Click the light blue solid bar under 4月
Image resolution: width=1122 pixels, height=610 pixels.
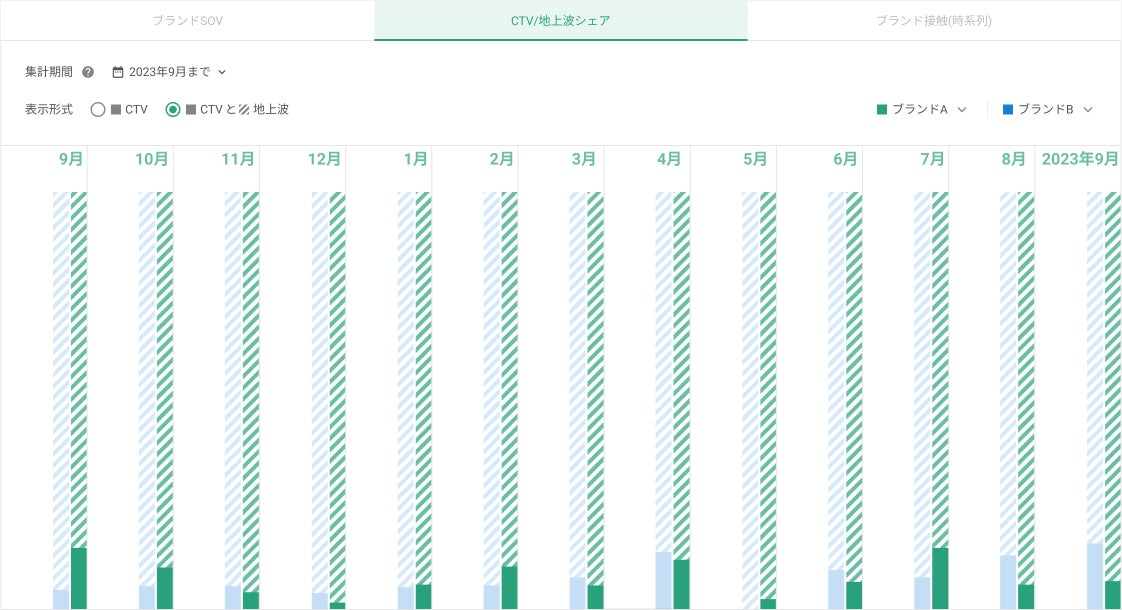663,580
